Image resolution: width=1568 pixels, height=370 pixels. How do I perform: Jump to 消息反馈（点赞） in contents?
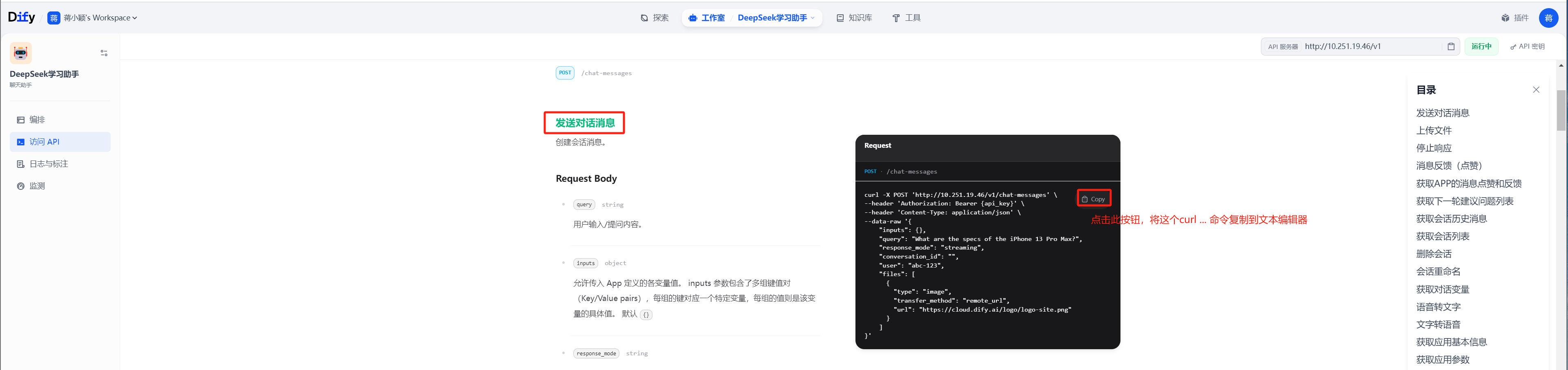1451,165
